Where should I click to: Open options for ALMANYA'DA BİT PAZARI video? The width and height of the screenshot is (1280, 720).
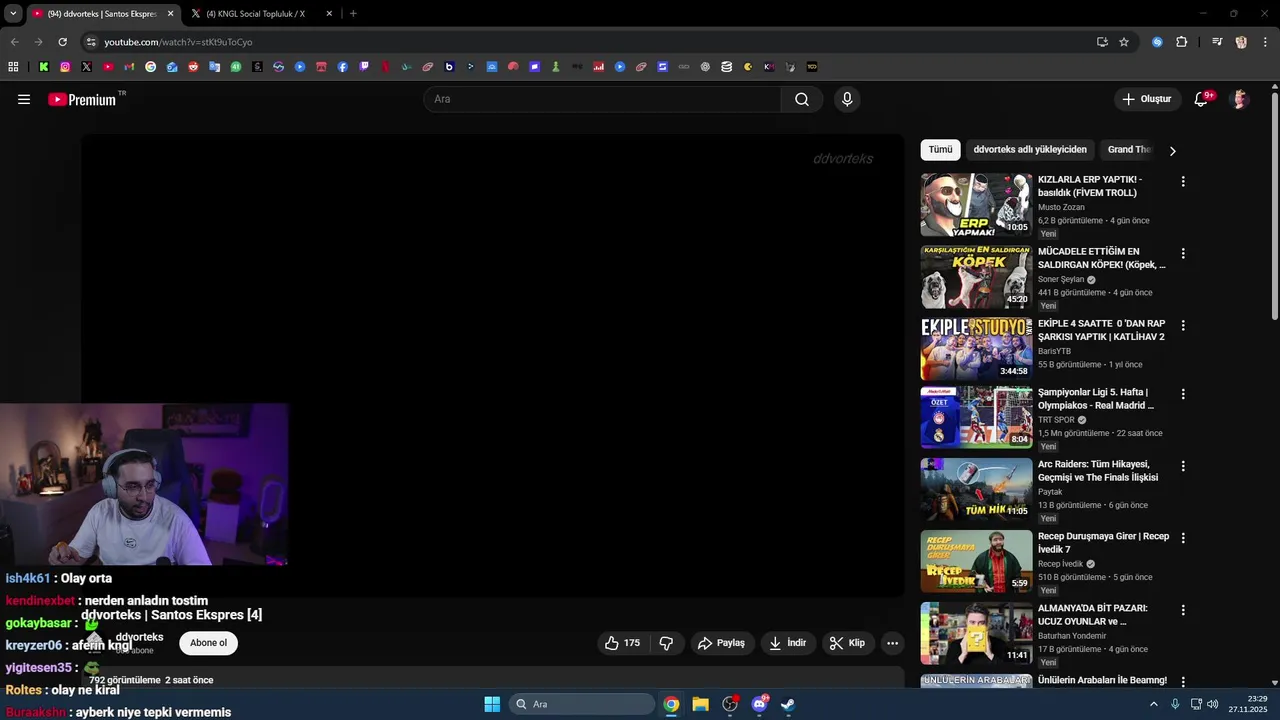1183,610
